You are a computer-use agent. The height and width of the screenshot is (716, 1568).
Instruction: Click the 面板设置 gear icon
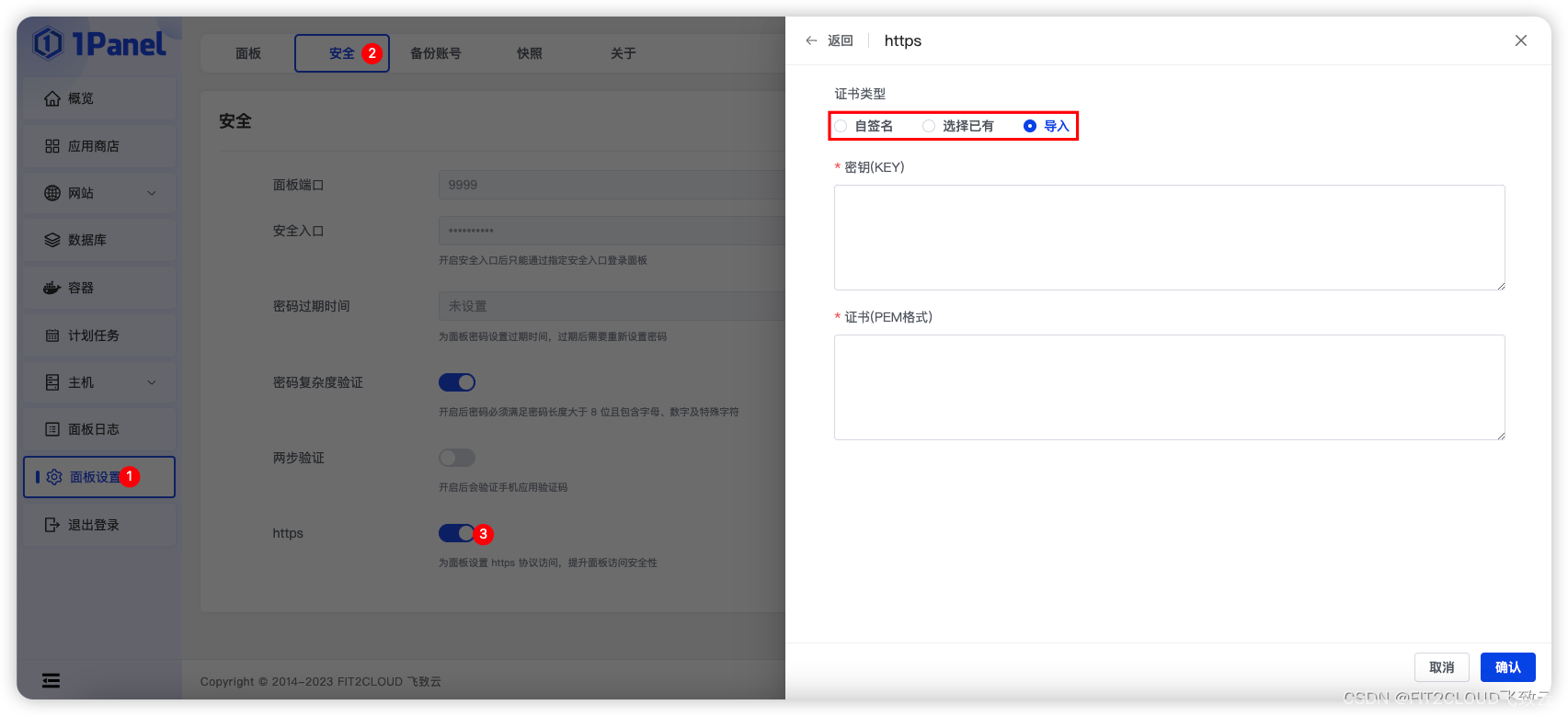pos(54,477)
